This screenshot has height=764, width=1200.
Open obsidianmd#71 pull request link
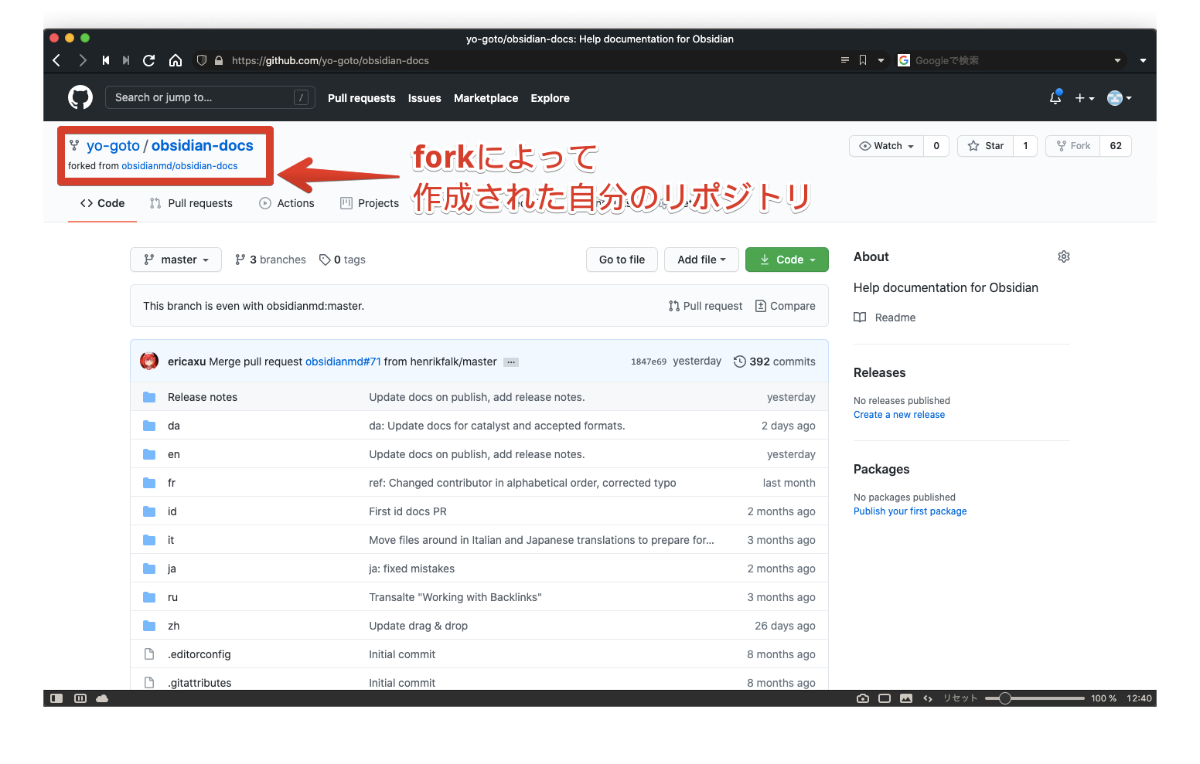click(x=343, y=362)
